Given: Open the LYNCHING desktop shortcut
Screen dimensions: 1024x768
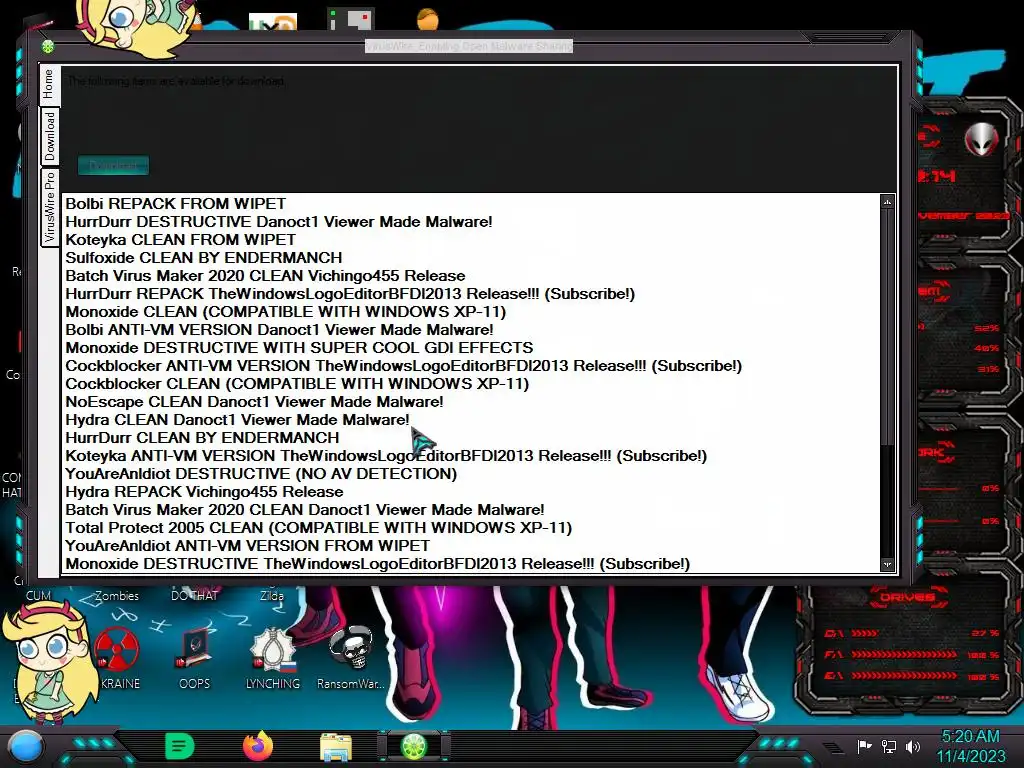Looking at the screenshot, I should [273, 658].
